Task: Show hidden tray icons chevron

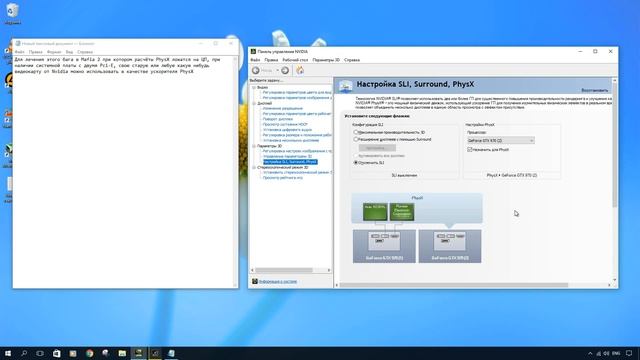Action: pos(590,353)
